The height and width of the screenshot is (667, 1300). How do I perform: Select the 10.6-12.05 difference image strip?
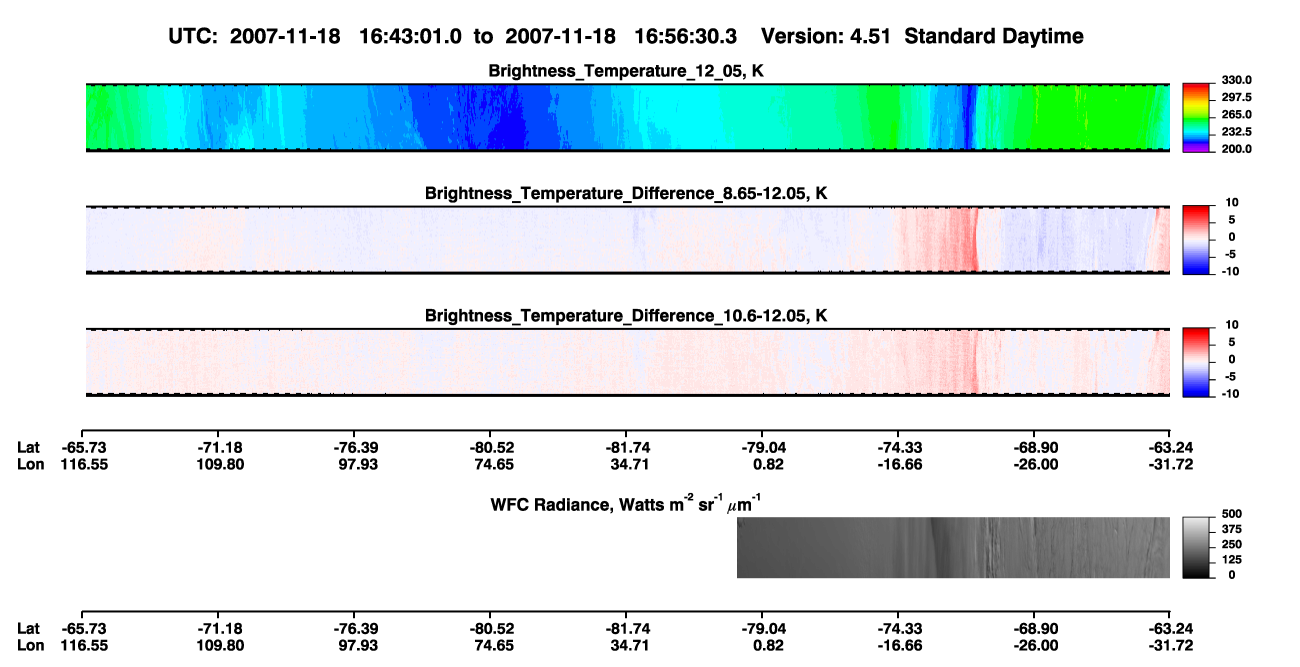[x=627, y=362]
